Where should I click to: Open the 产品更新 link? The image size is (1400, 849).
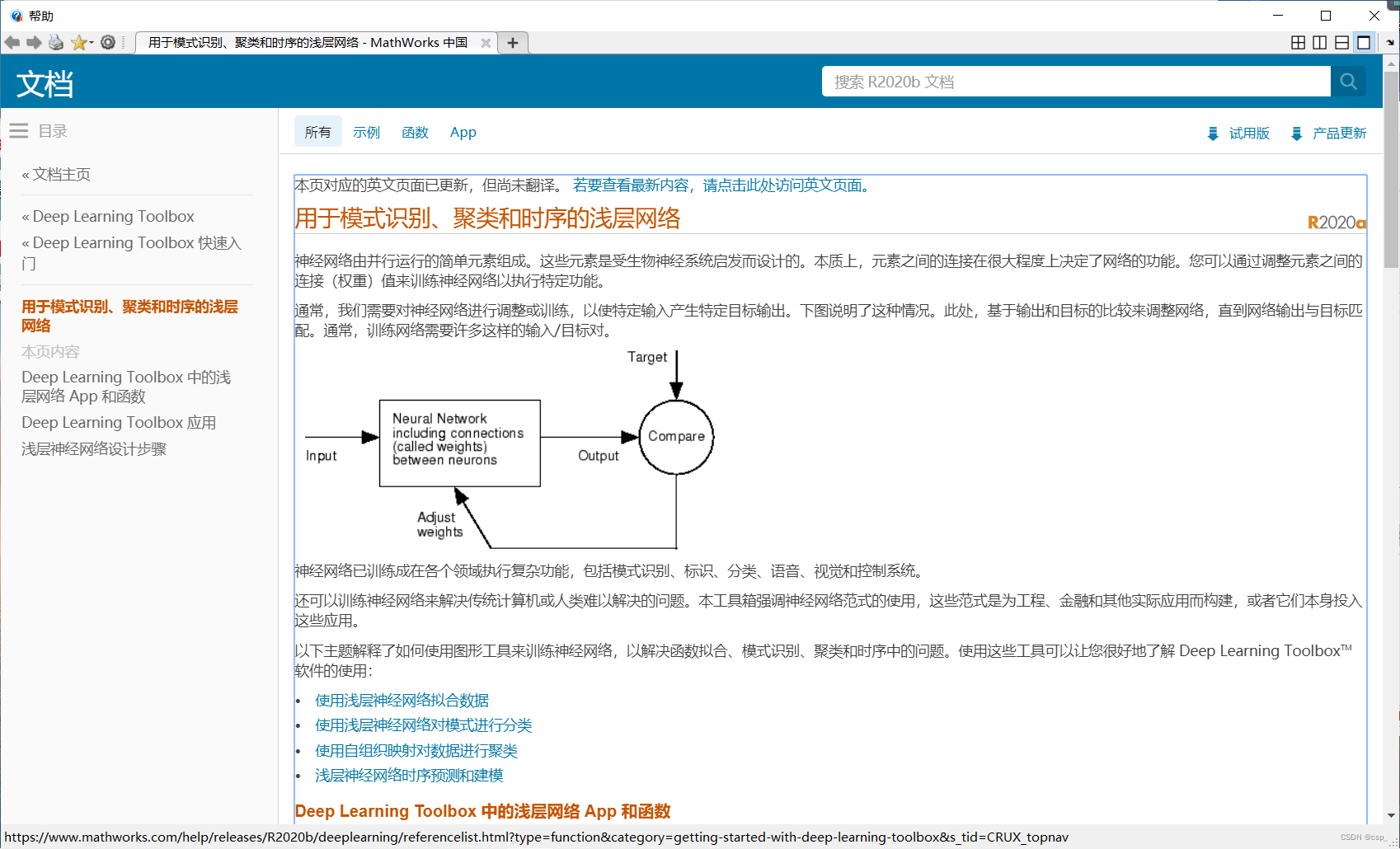pyautogui.click(x=1328, y=134)
